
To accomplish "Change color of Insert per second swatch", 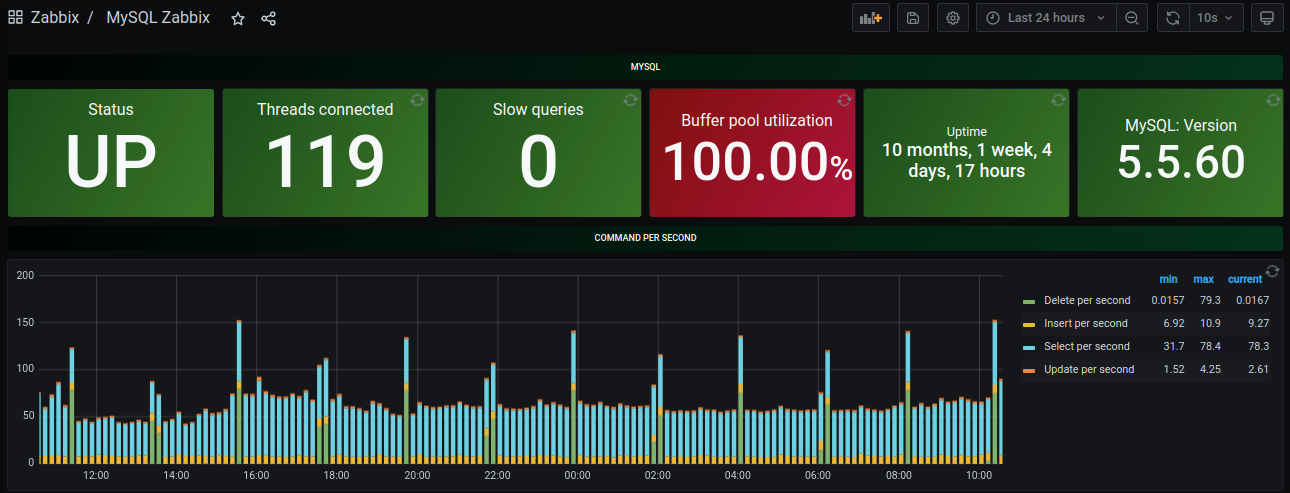I will click(1028, 324).
